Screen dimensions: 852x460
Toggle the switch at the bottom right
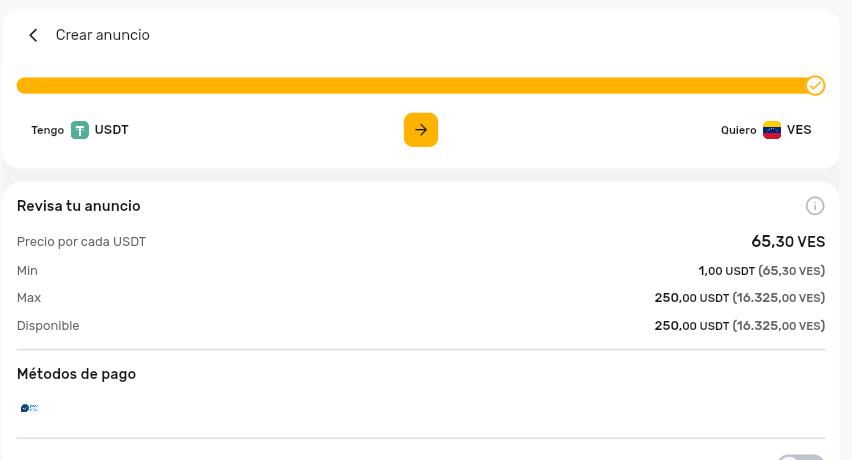click(800, 457)
